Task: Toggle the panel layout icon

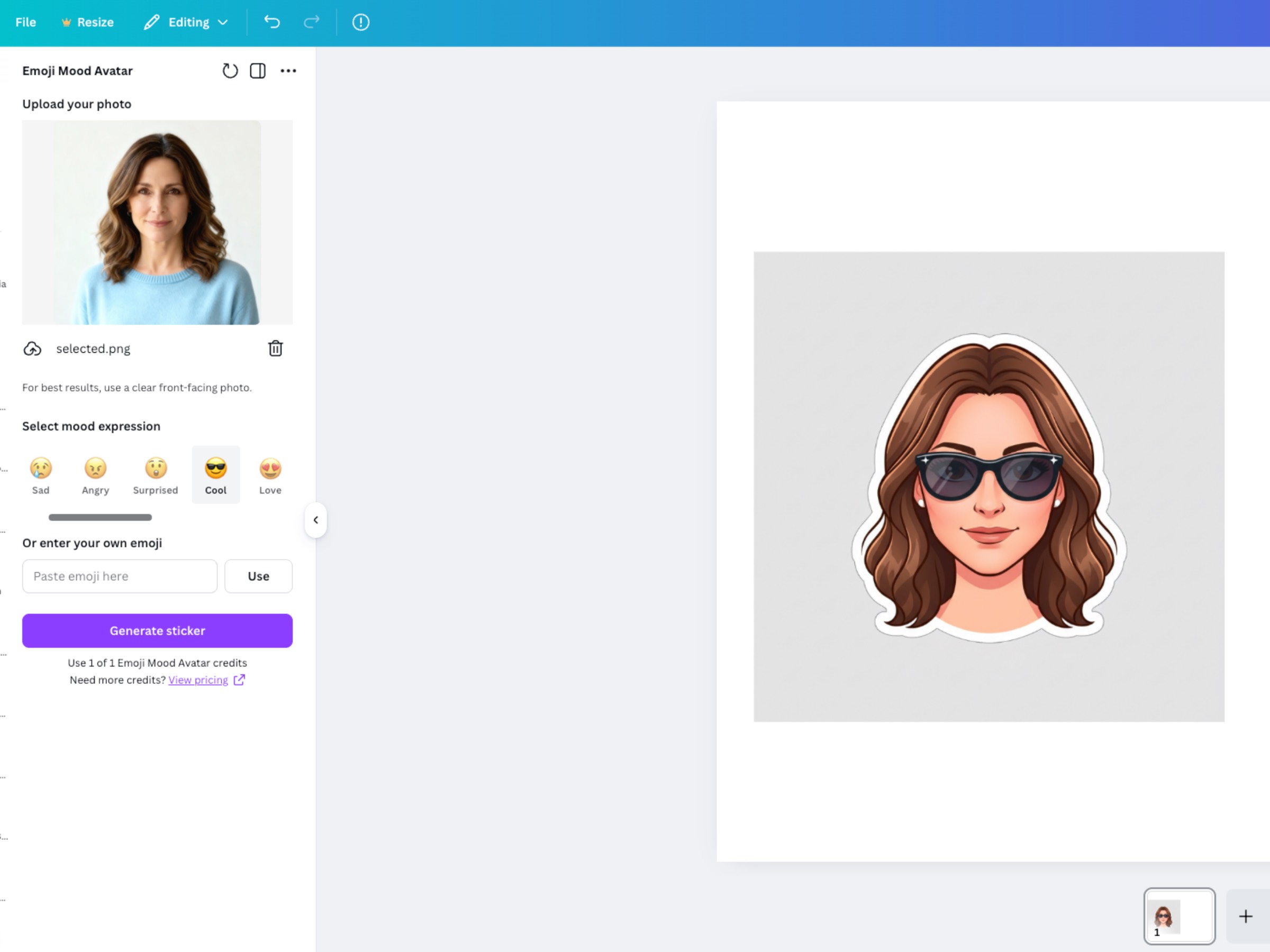Action: click(258, 70)
